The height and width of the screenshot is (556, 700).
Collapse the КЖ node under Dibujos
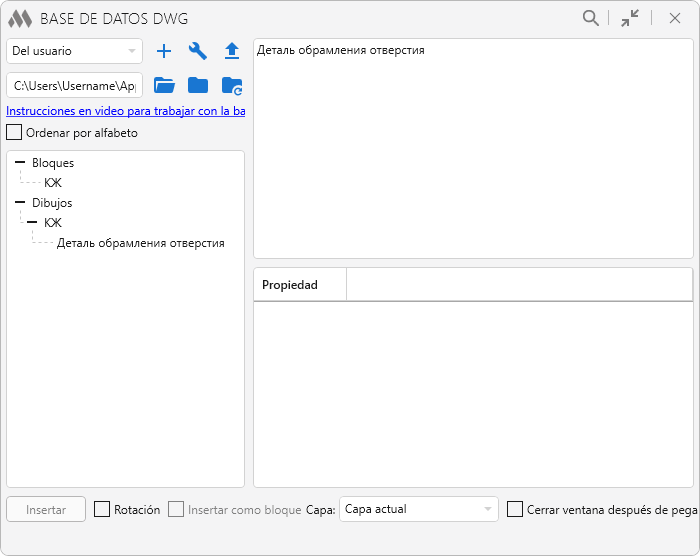(32, 222)
